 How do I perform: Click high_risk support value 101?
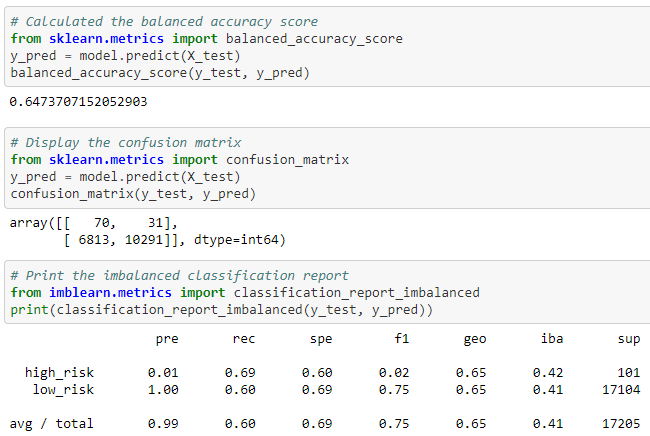coord(629,373)
